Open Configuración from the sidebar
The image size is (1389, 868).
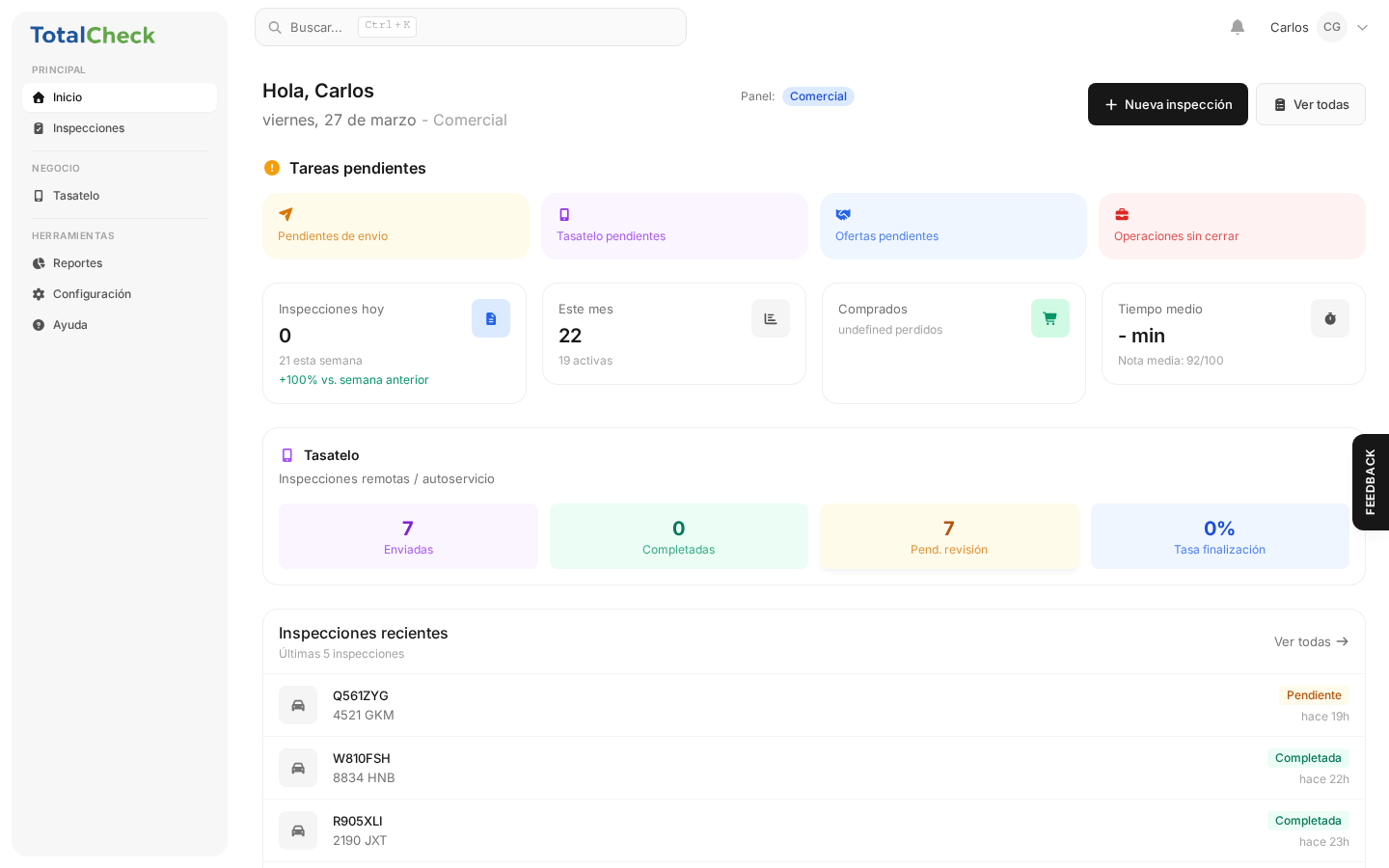pos(92,294)
